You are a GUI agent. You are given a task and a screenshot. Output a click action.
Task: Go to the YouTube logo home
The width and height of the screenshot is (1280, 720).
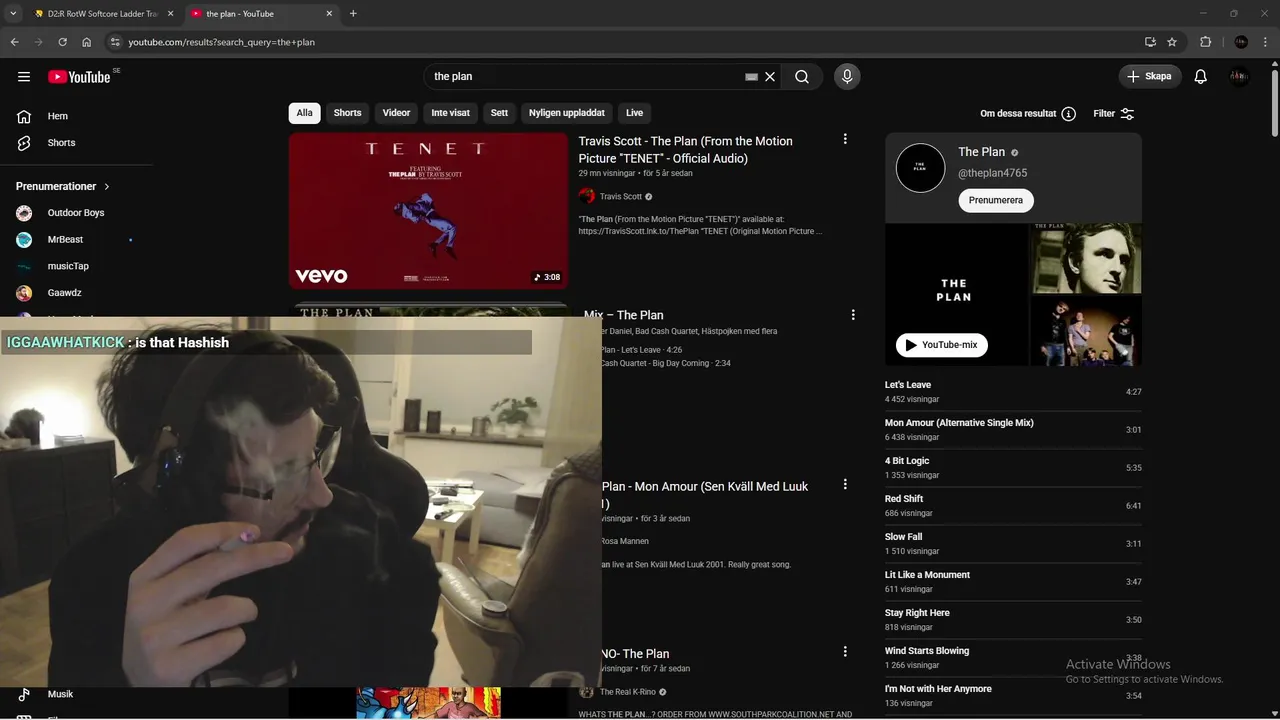click(x=79, y=77)
